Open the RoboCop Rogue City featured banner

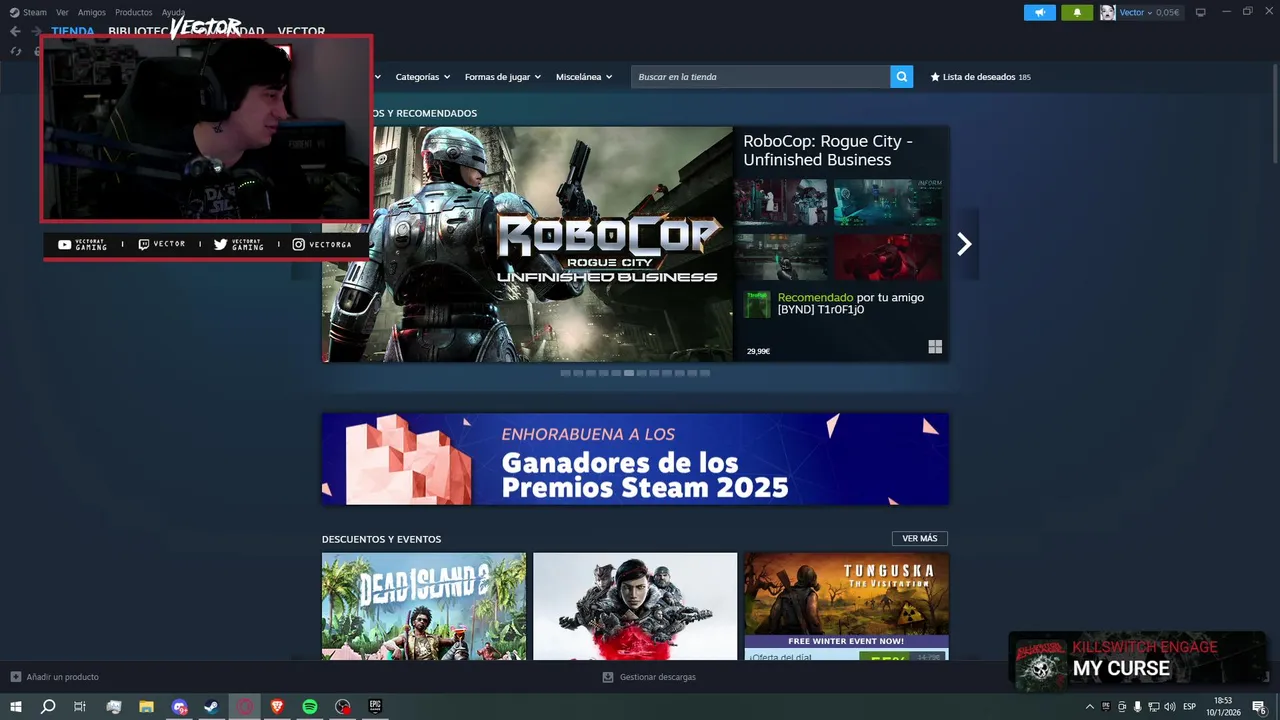point(527,244)
